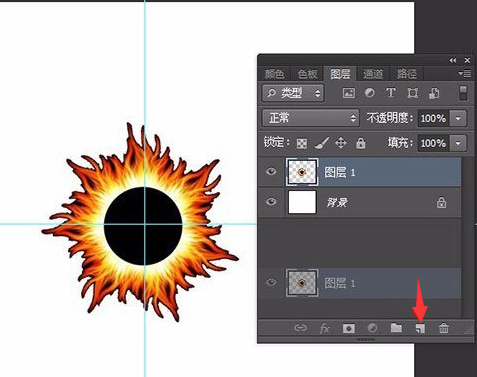Click the 不透明度 label

[x=390, y=118]
